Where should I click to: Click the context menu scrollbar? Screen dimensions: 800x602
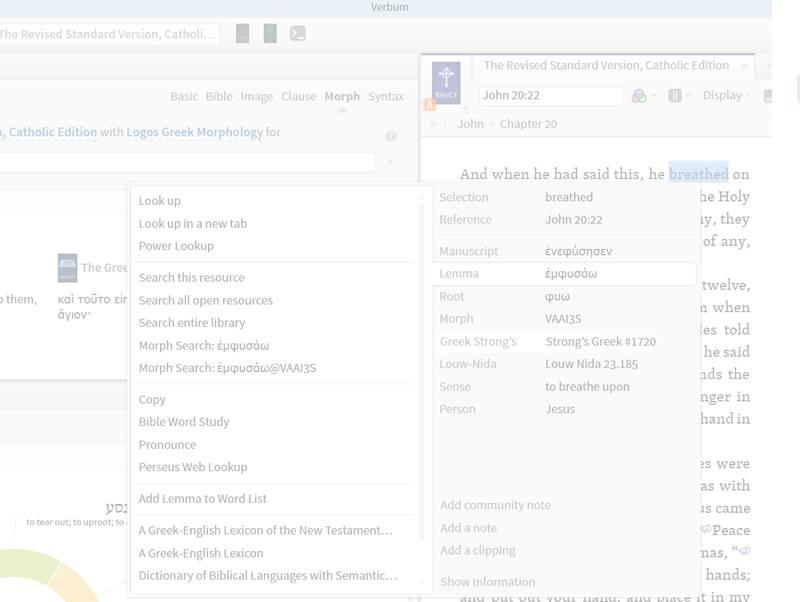tap(421, 371)
